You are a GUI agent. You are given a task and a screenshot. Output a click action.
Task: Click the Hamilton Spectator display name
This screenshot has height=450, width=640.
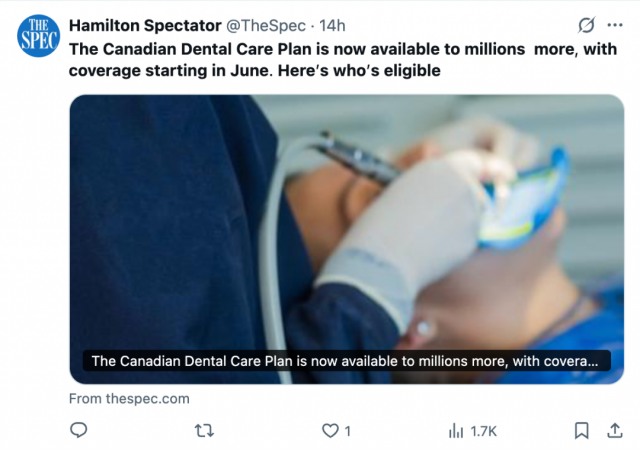(x=145, y=26)
